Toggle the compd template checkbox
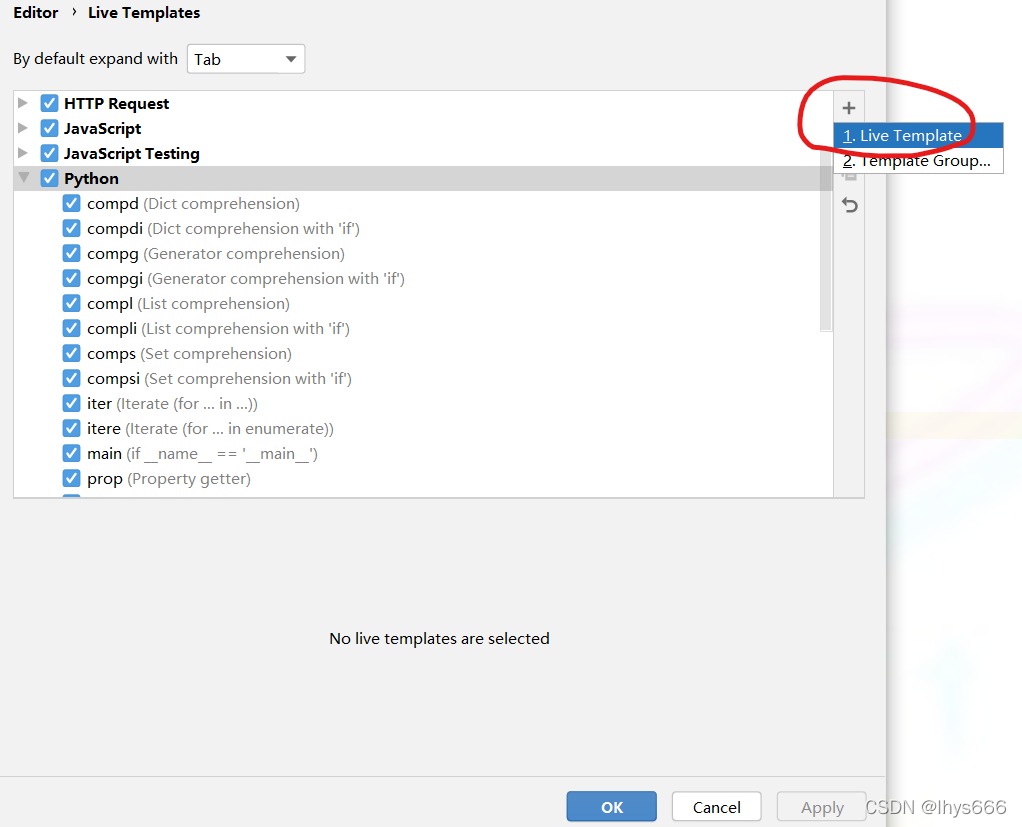The height and width of the screenshot is (827, 1022). coord(72,203)
